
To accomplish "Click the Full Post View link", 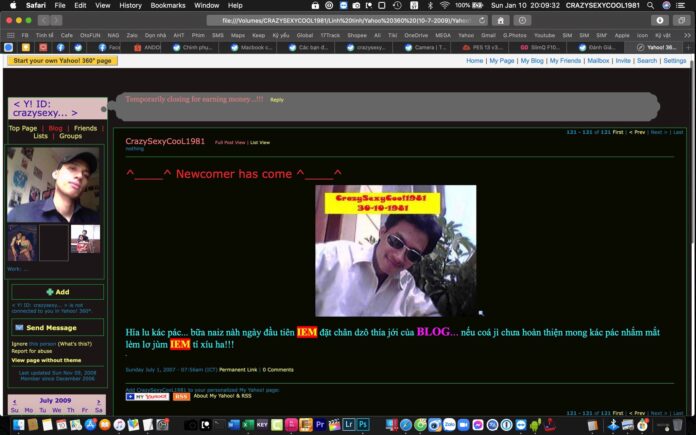I will tap(230, 142).
